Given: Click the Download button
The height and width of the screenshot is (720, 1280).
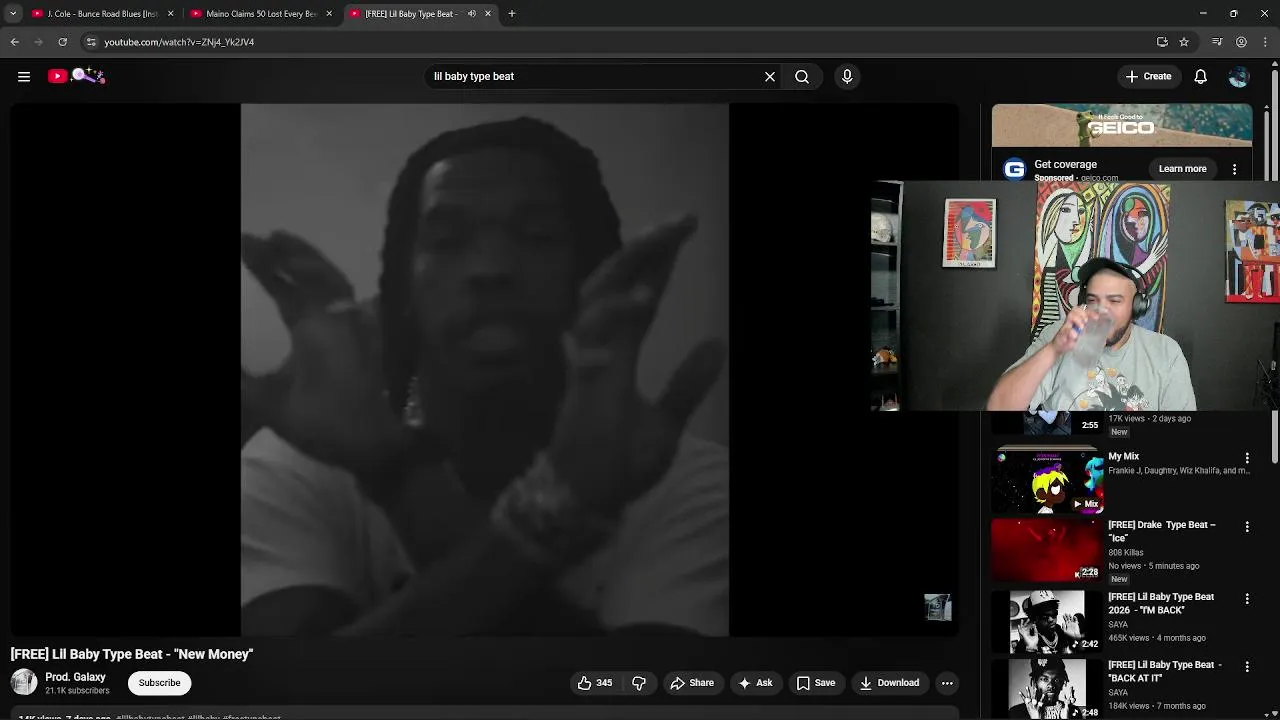Looking at the screenshot, I should [x=889, y=683].
